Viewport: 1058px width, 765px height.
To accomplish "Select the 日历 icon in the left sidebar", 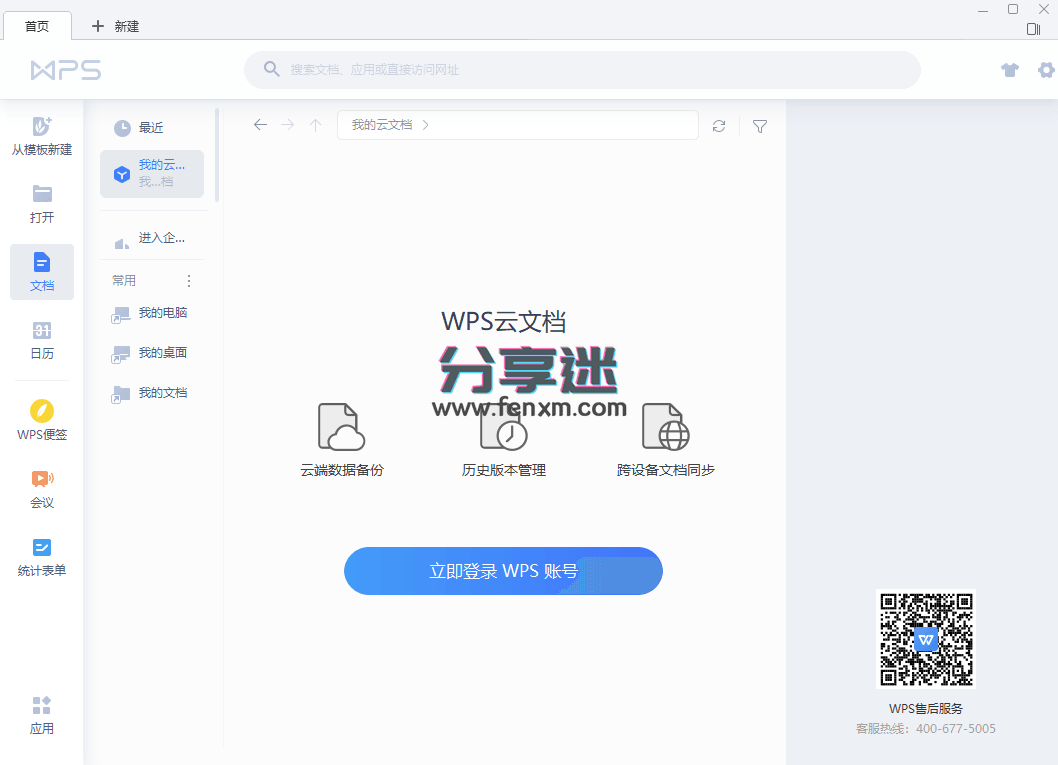I will pyautogui.click(x=41, y=340).
